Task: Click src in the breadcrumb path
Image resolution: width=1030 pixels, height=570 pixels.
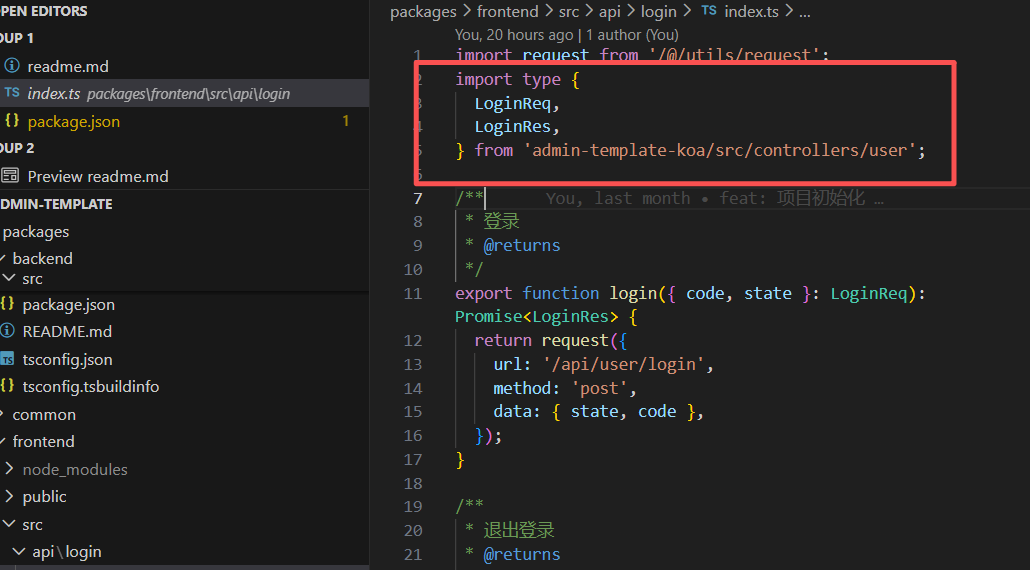Action: tap(569, 12)
